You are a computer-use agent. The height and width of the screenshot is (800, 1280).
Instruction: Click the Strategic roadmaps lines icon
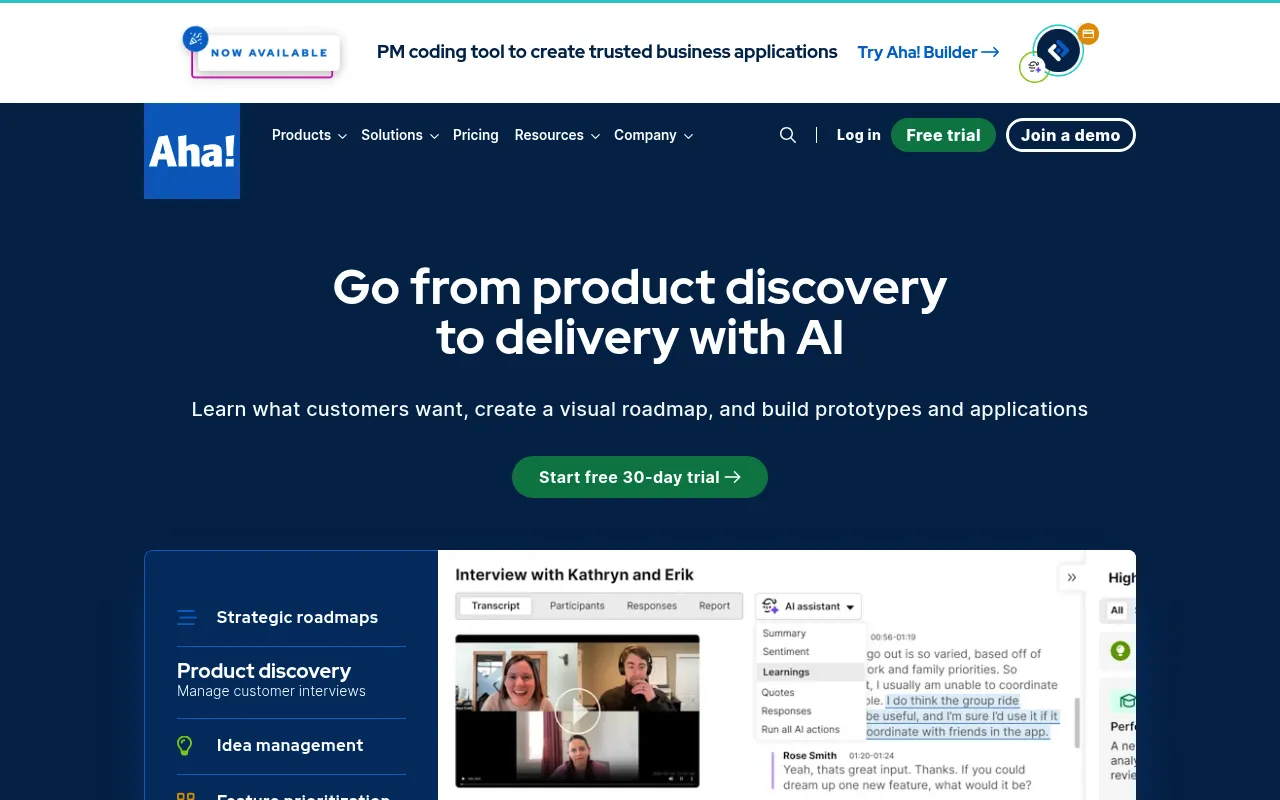[187, 617]
